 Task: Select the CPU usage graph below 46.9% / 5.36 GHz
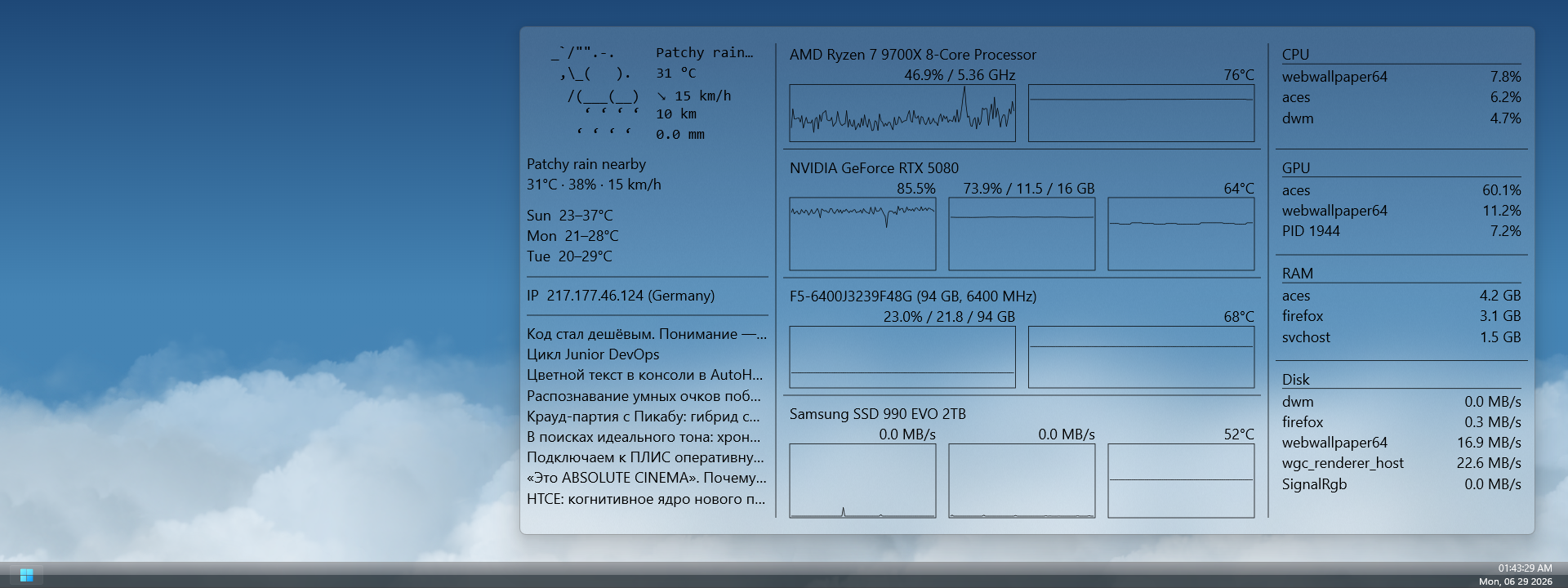click(x=902, y=113)
